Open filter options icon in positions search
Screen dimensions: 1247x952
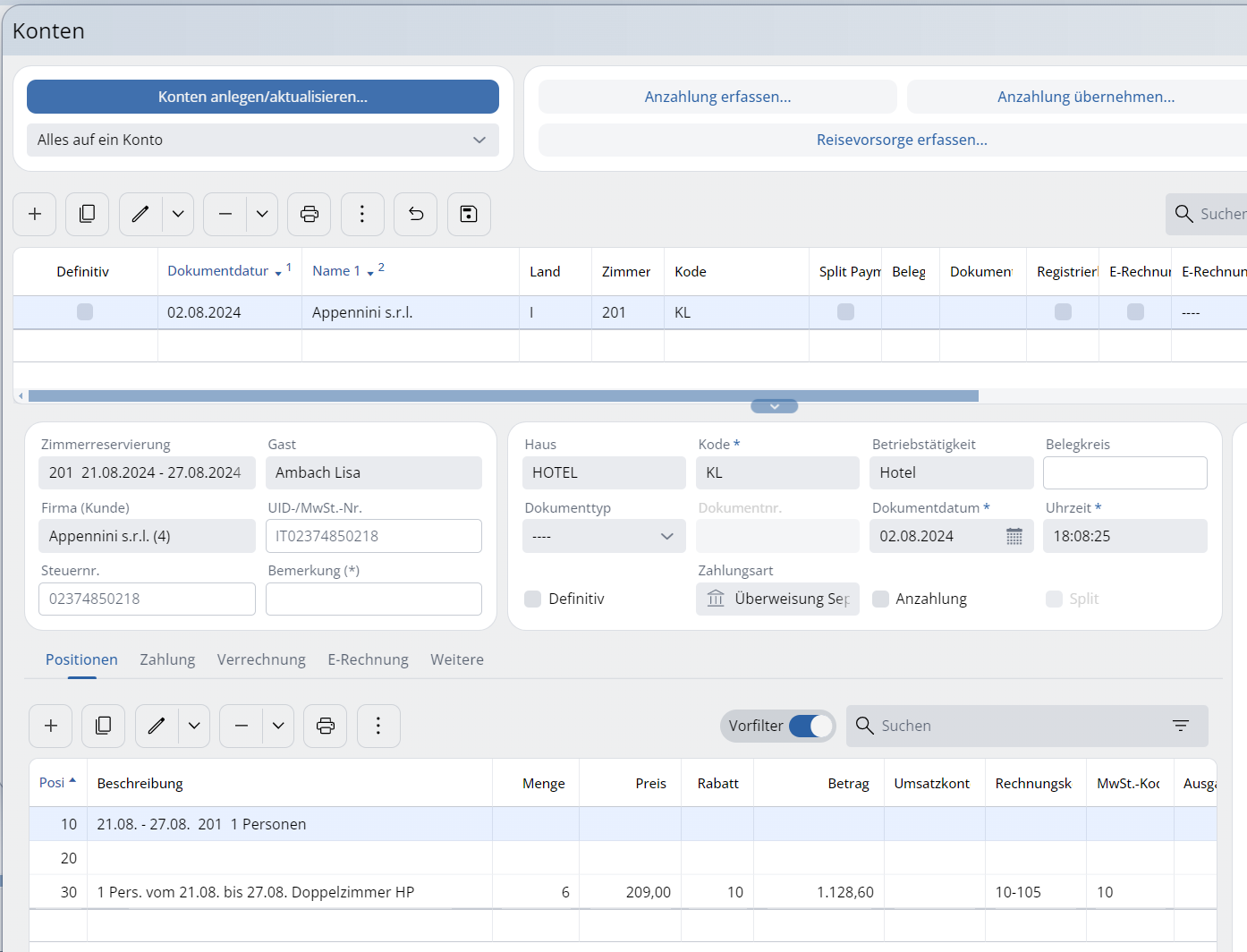(x=1181, y=726)
